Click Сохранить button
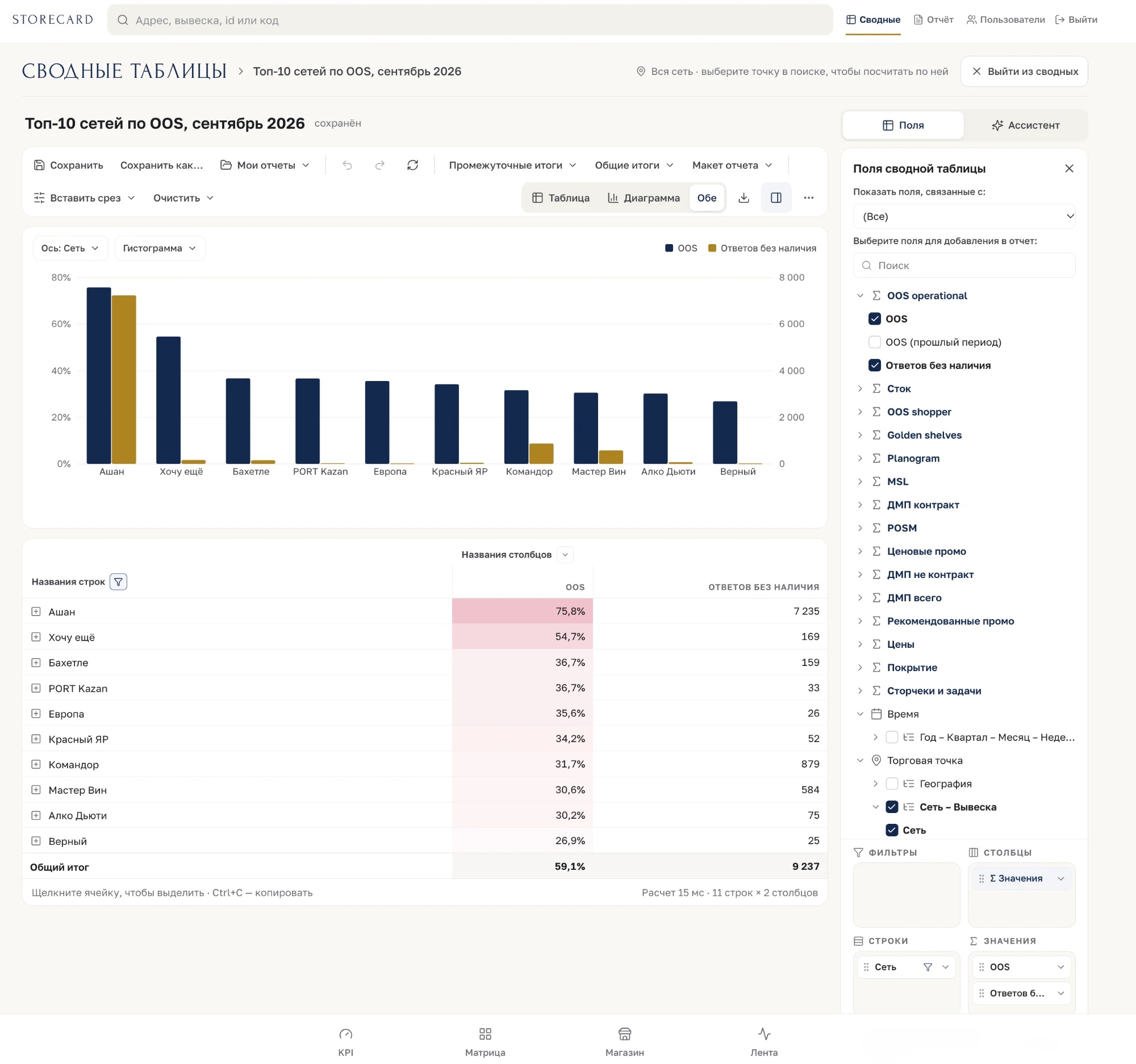Screen dimensions: 1136x1064 69,165
